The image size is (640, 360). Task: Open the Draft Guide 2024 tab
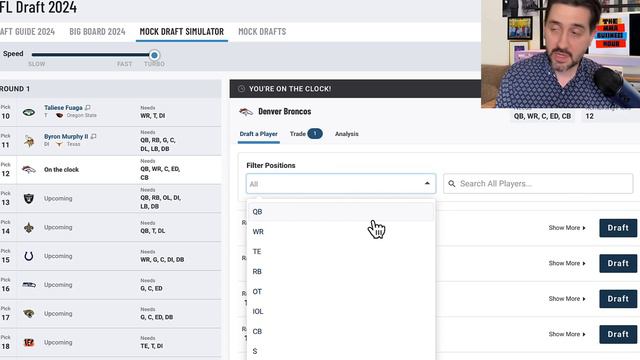coord(27,32)
